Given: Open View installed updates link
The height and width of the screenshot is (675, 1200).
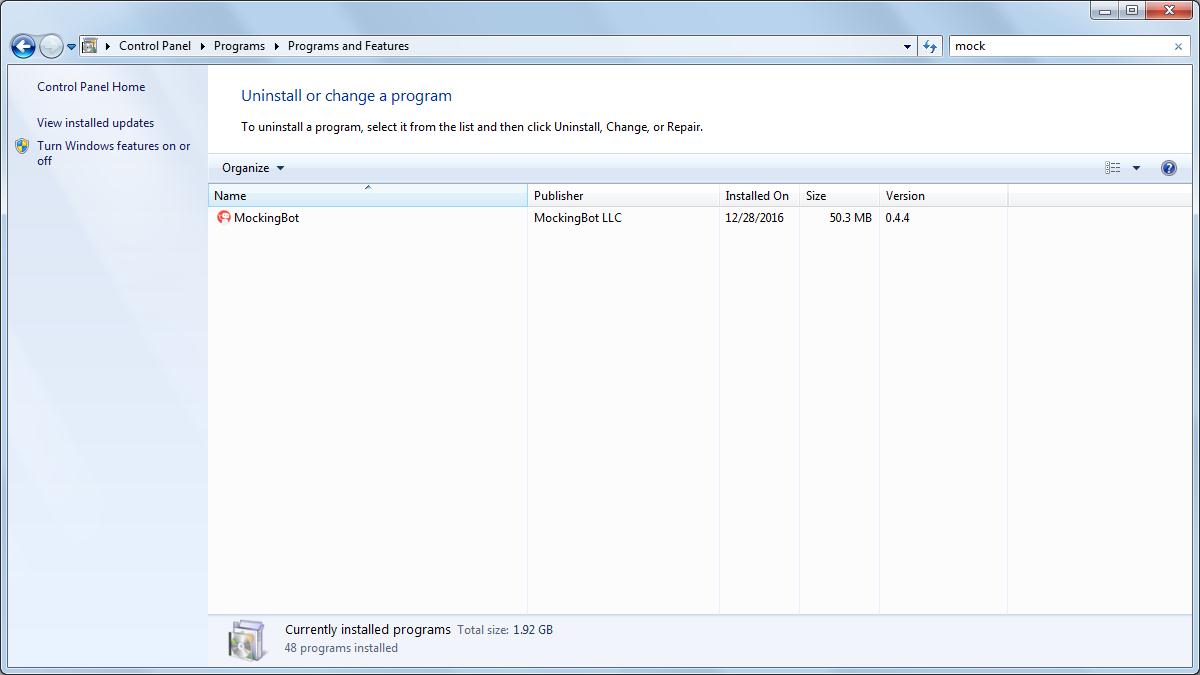Looking at the screenshot, I should pos(95,123).
